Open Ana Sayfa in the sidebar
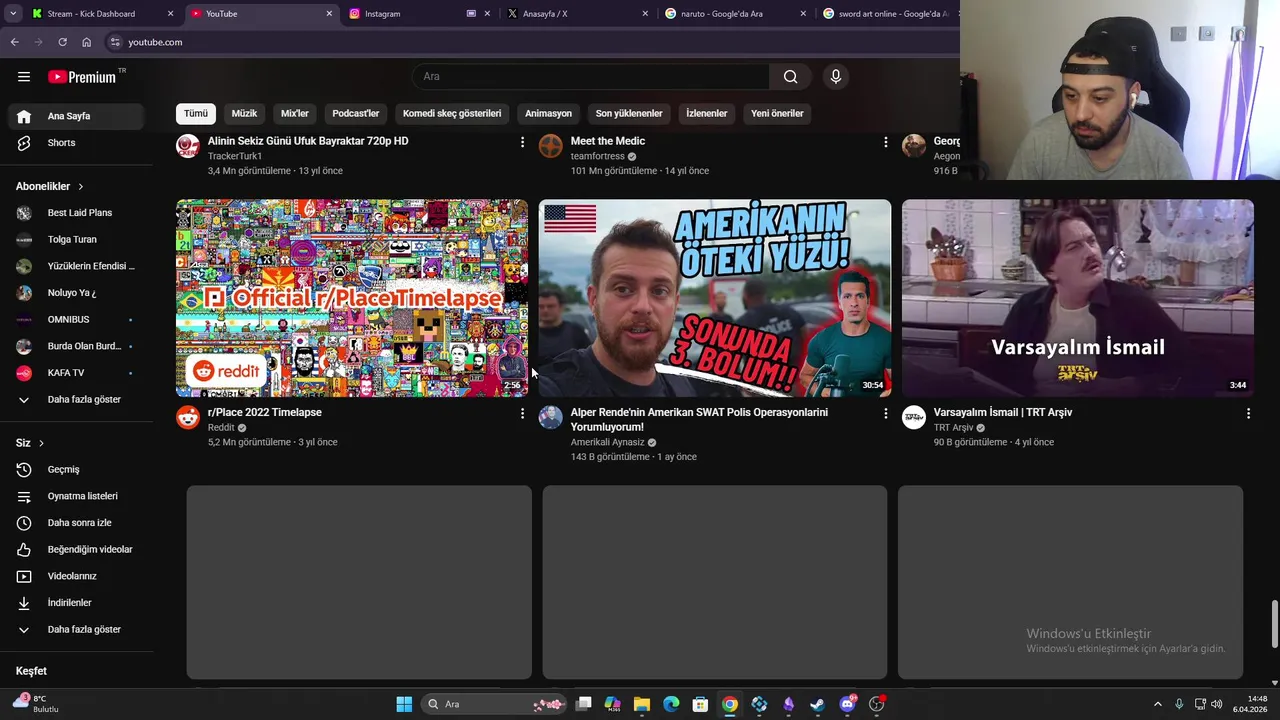 point(77,116)
